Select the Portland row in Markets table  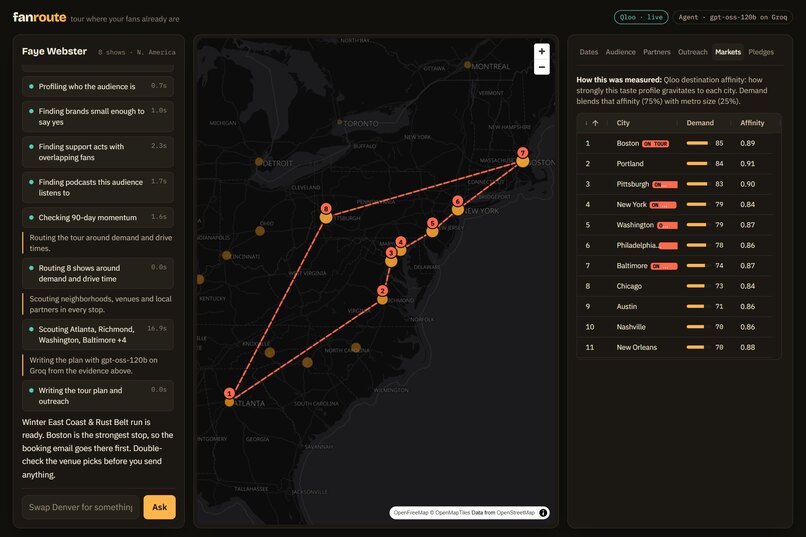679,164
